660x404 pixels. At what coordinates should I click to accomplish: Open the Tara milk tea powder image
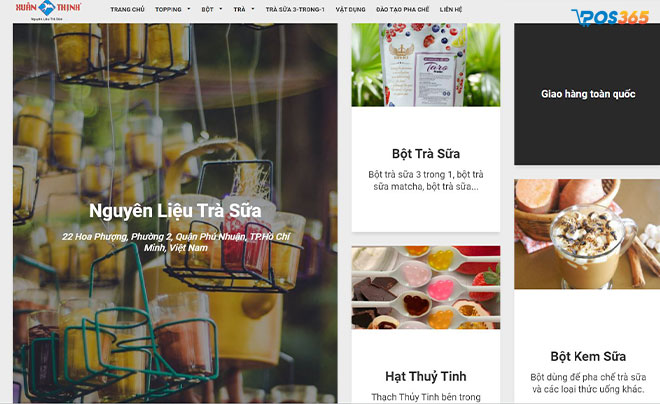426,65
